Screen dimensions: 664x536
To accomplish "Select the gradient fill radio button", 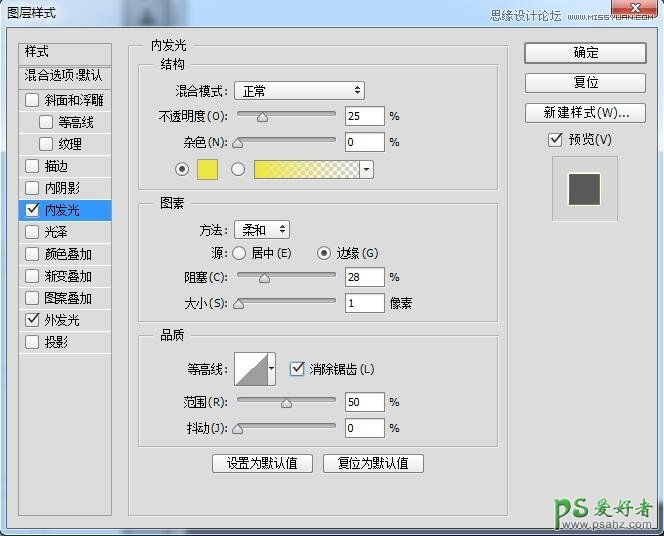I will 238,169.
